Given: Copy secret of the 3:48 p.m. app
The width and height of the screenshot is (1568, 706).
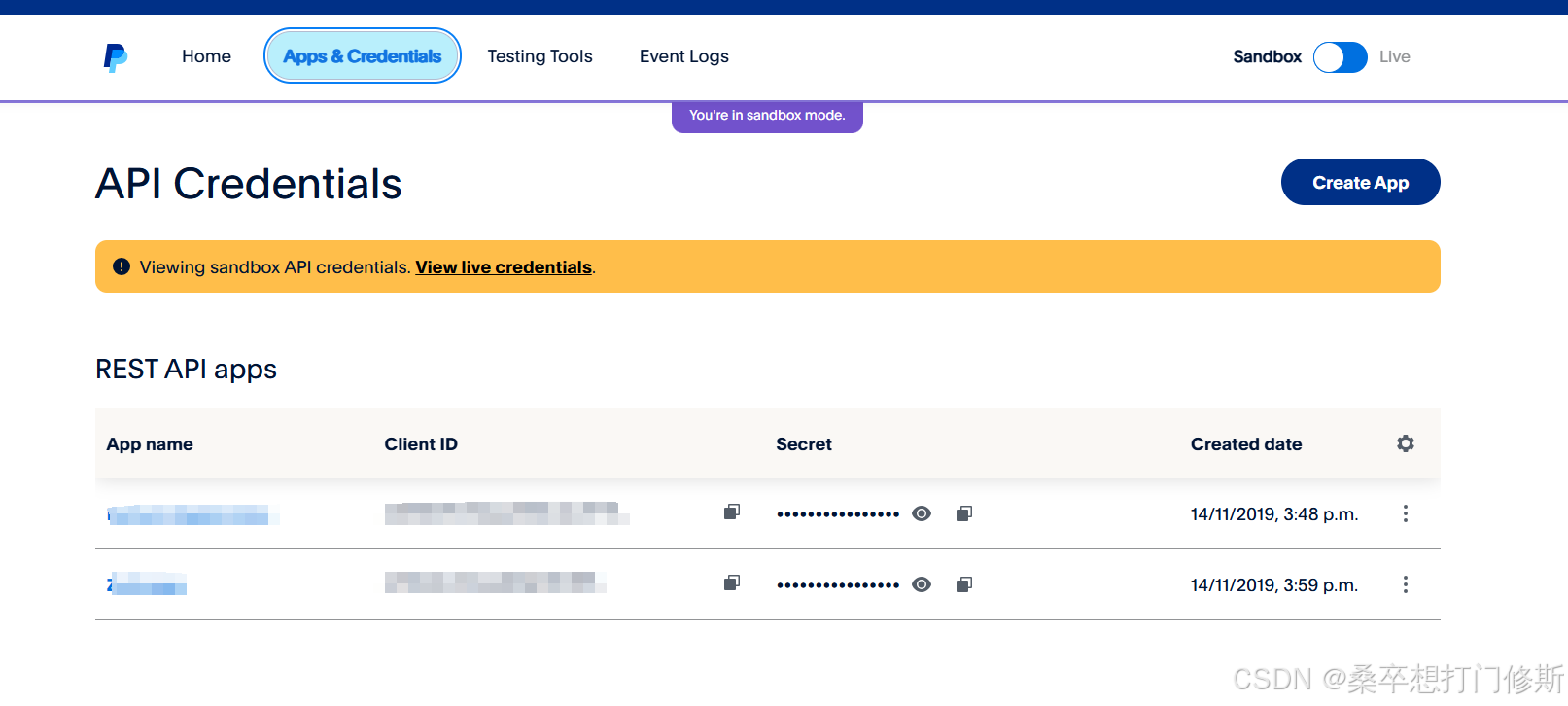Looking at the screenshot, I should 963,513.
